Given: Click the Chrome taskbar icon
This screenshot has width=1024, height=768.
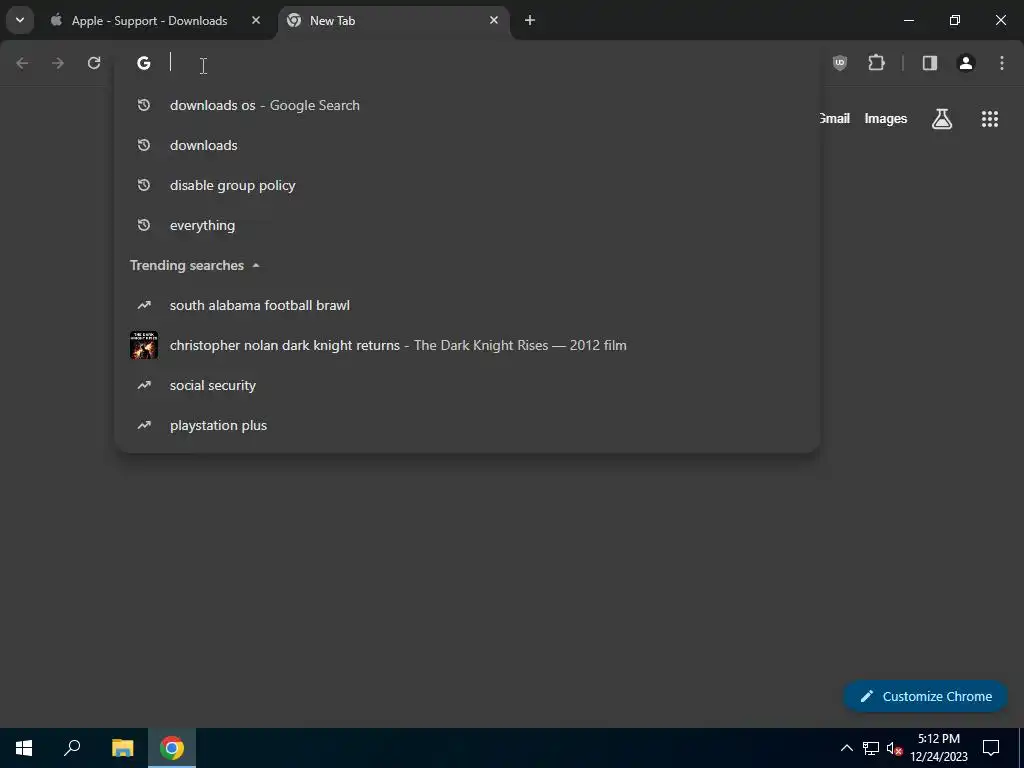Looking at the screenshot, I should (172, 748).
